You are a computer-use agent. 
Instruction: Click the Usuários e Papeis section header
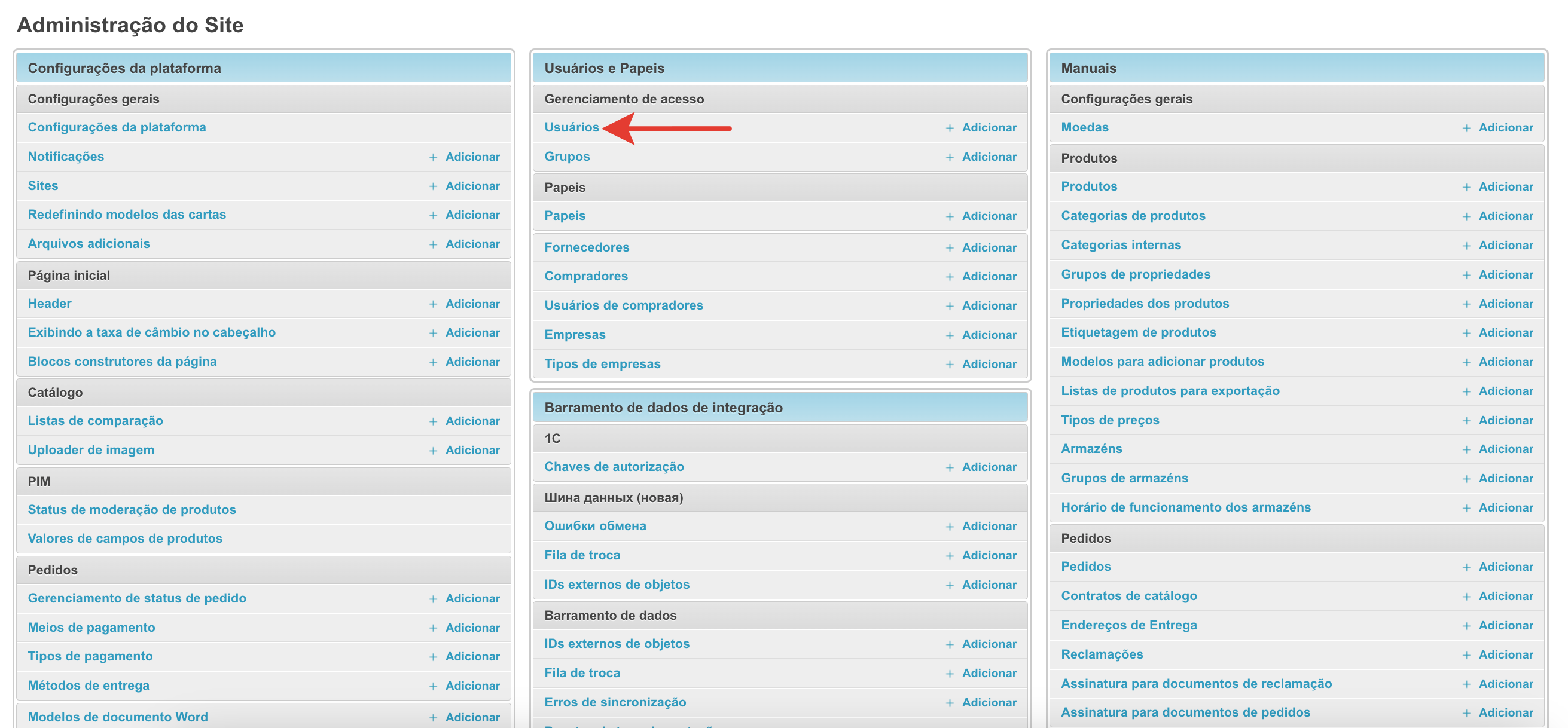coord(604,68)
